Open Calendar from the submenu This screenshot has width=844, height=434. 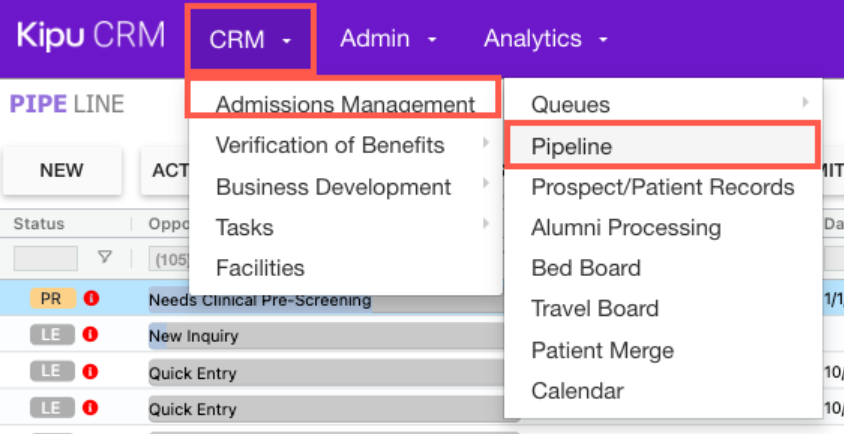click(x=577, y=391)
